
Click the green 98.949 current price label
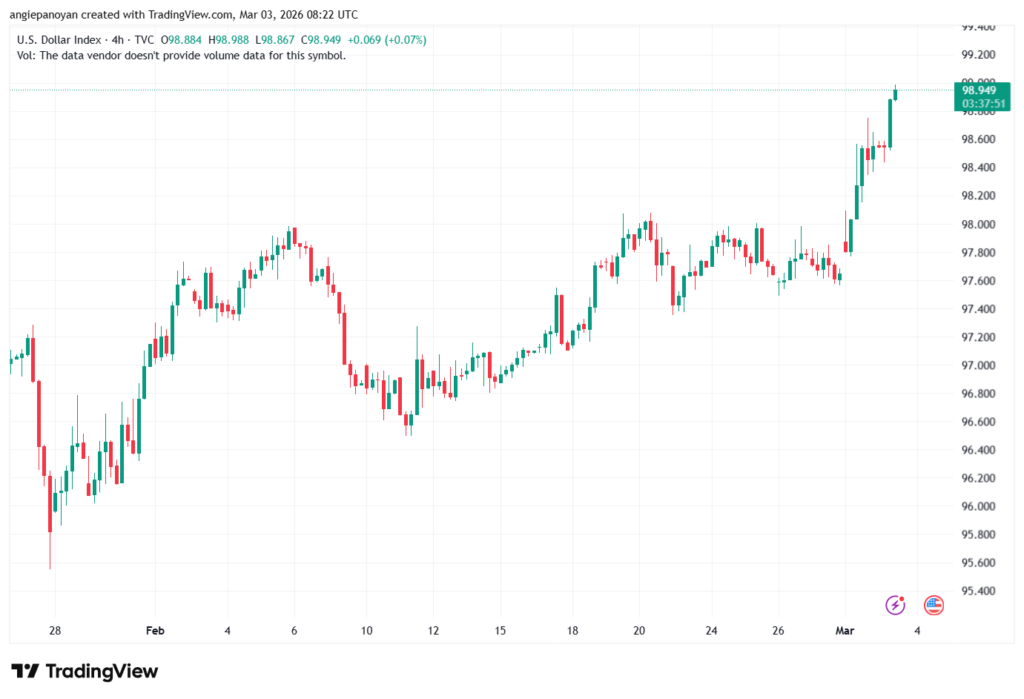[x=978, y=90]
